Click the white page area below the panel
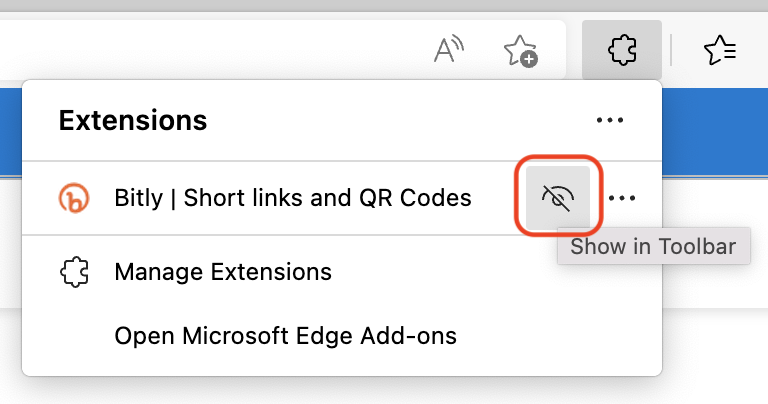This screenshot has height=404, width=768. pos(384,390)
